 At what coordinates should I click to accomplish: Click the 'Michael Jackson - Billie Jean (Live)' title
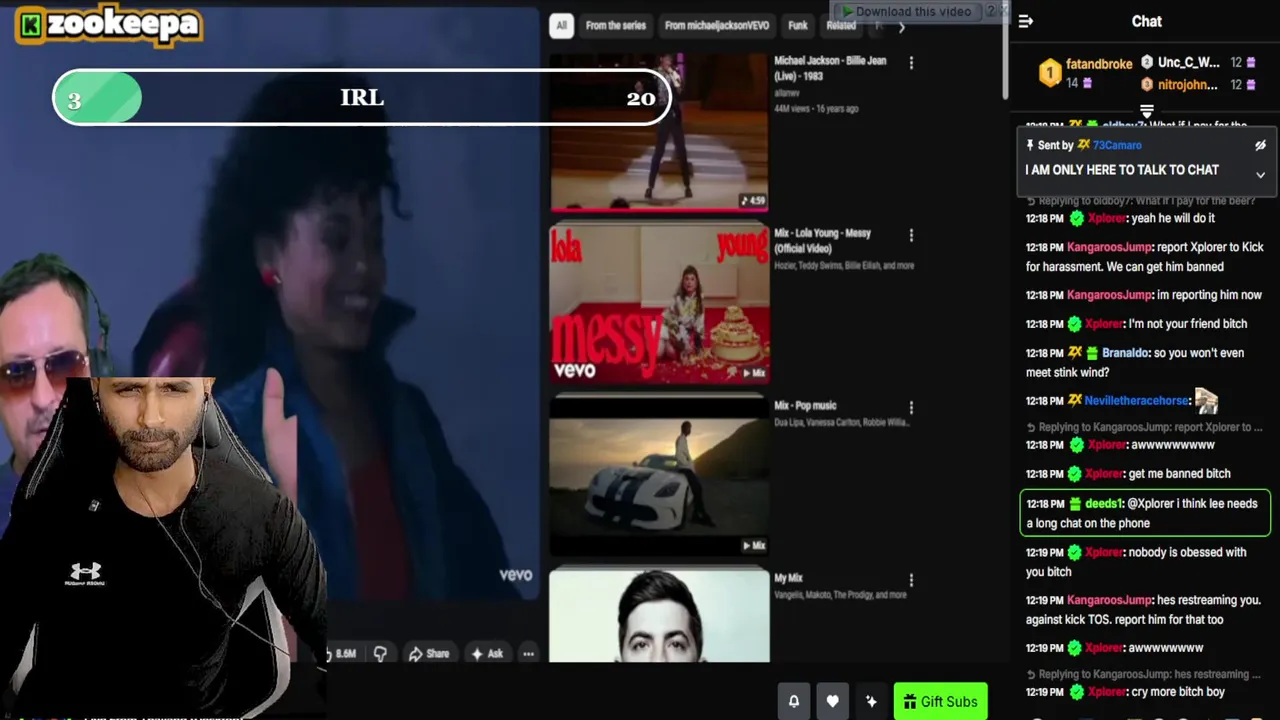click(x=830, y=67)
